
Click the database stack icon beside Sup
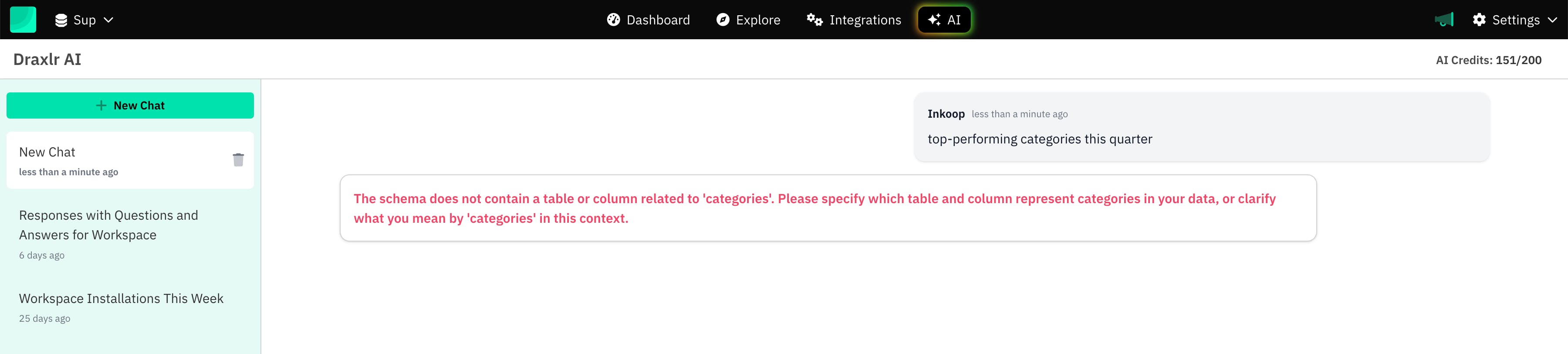[x=61, y=20]
